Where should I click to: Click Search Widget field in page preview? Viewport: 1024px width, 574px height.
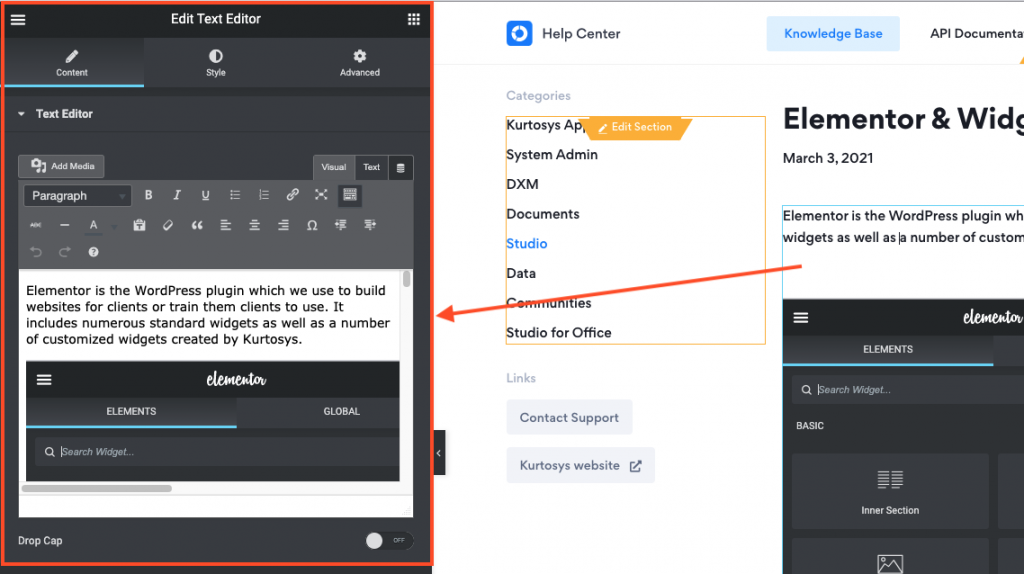click(908, 390)
